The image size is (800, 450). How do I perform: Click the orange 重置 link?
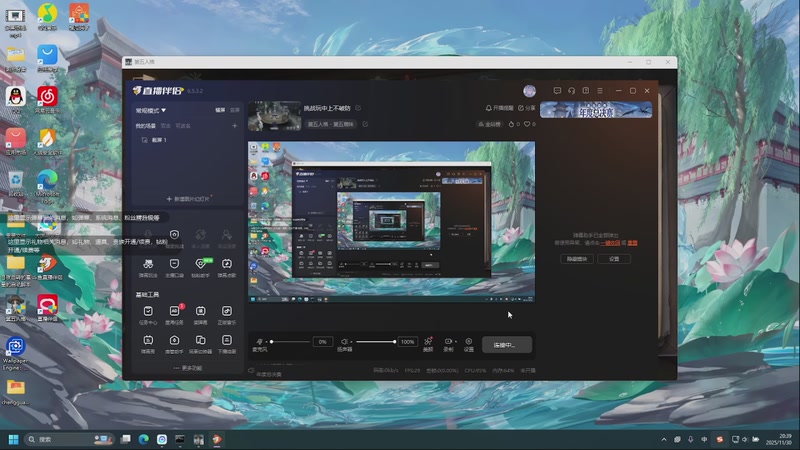[x=633, y=243]
